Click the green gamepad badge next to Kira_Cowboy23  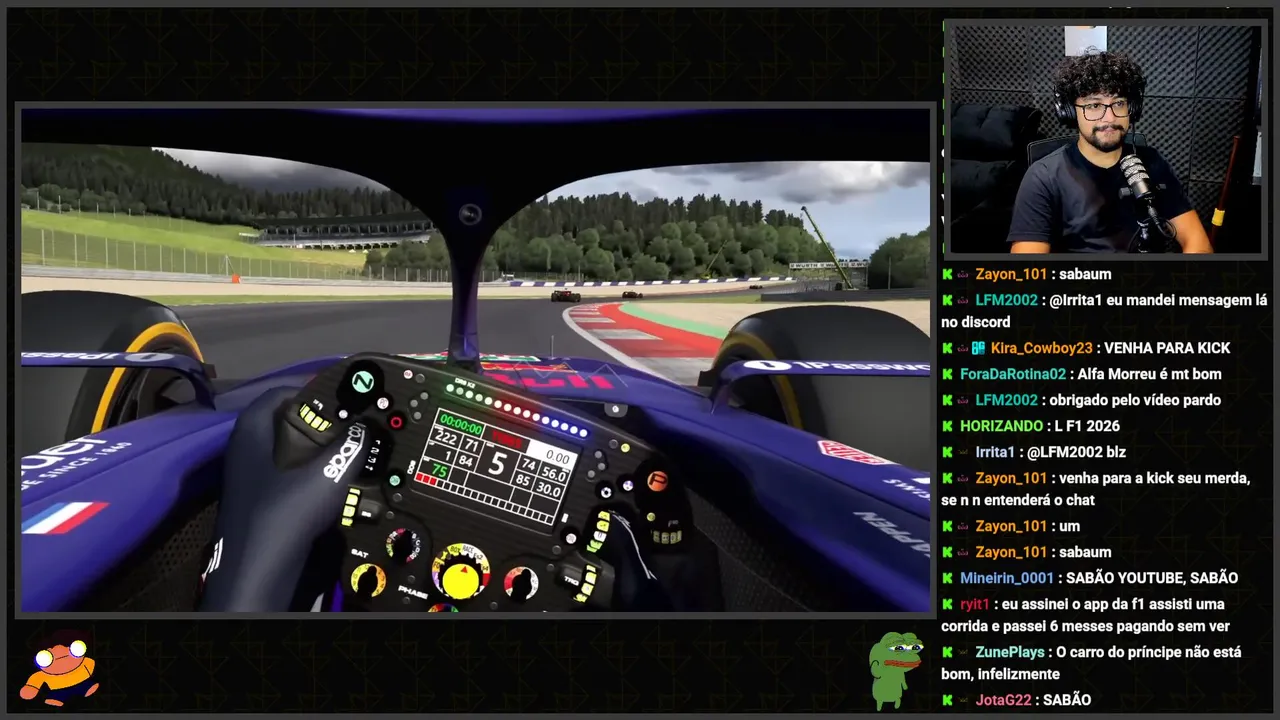[x=978, y=348]
